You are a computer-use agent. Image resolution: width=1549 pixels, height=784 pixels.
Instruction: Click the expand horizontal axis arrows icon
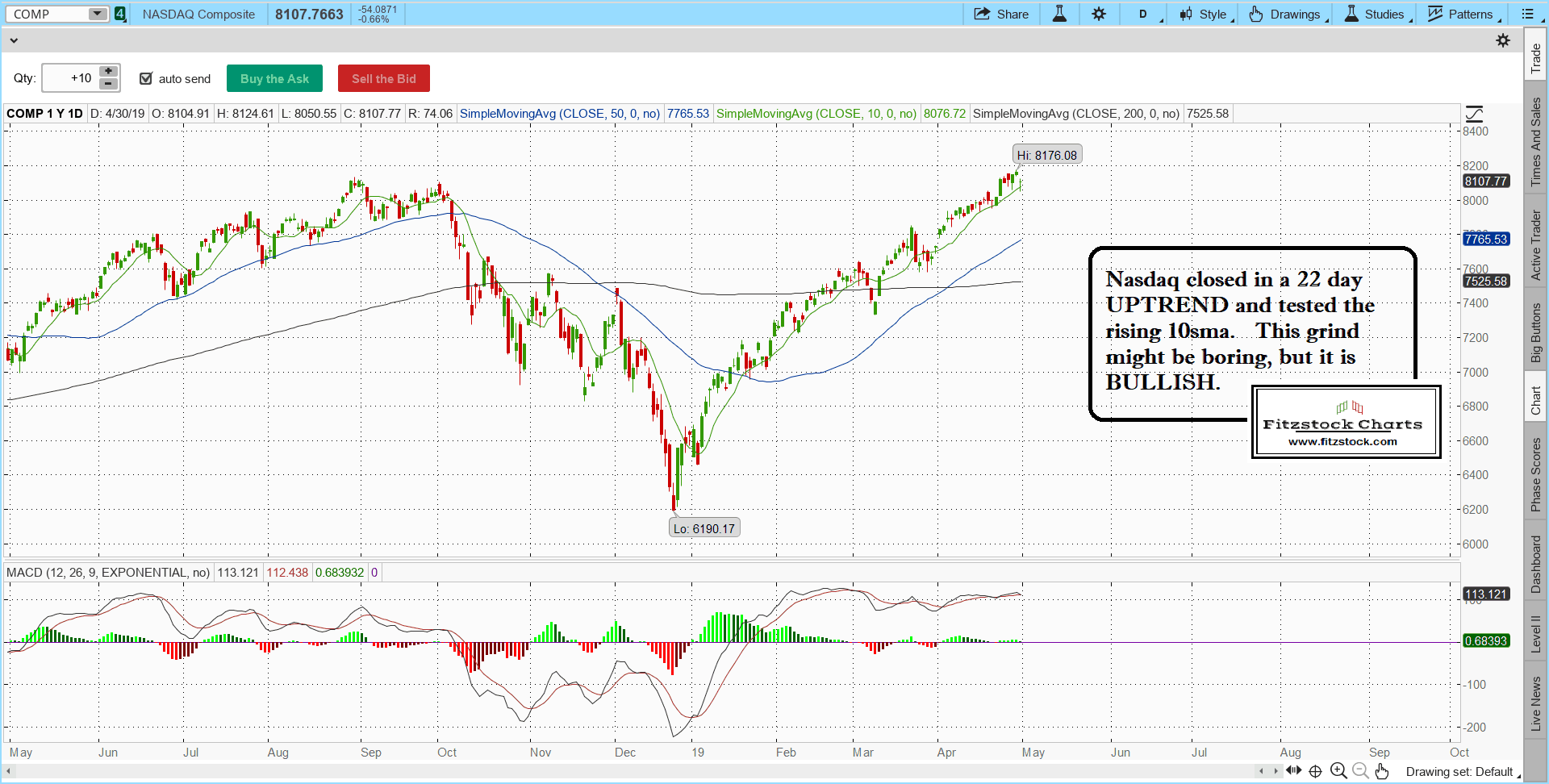pos(1294,770)
